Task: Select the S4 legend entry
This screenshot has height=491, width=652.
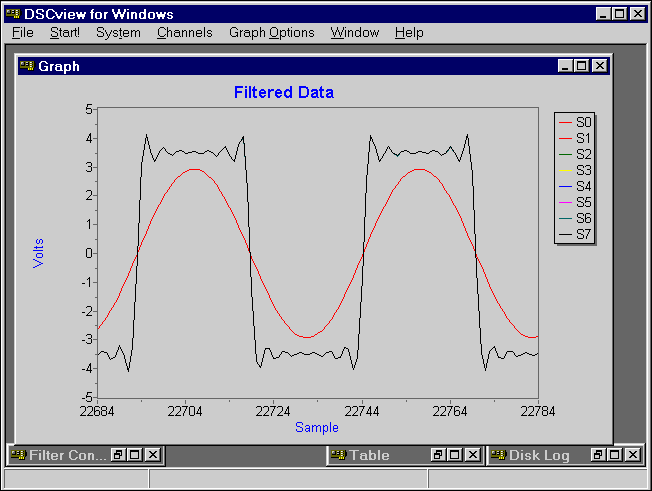Action: (575, 186)
